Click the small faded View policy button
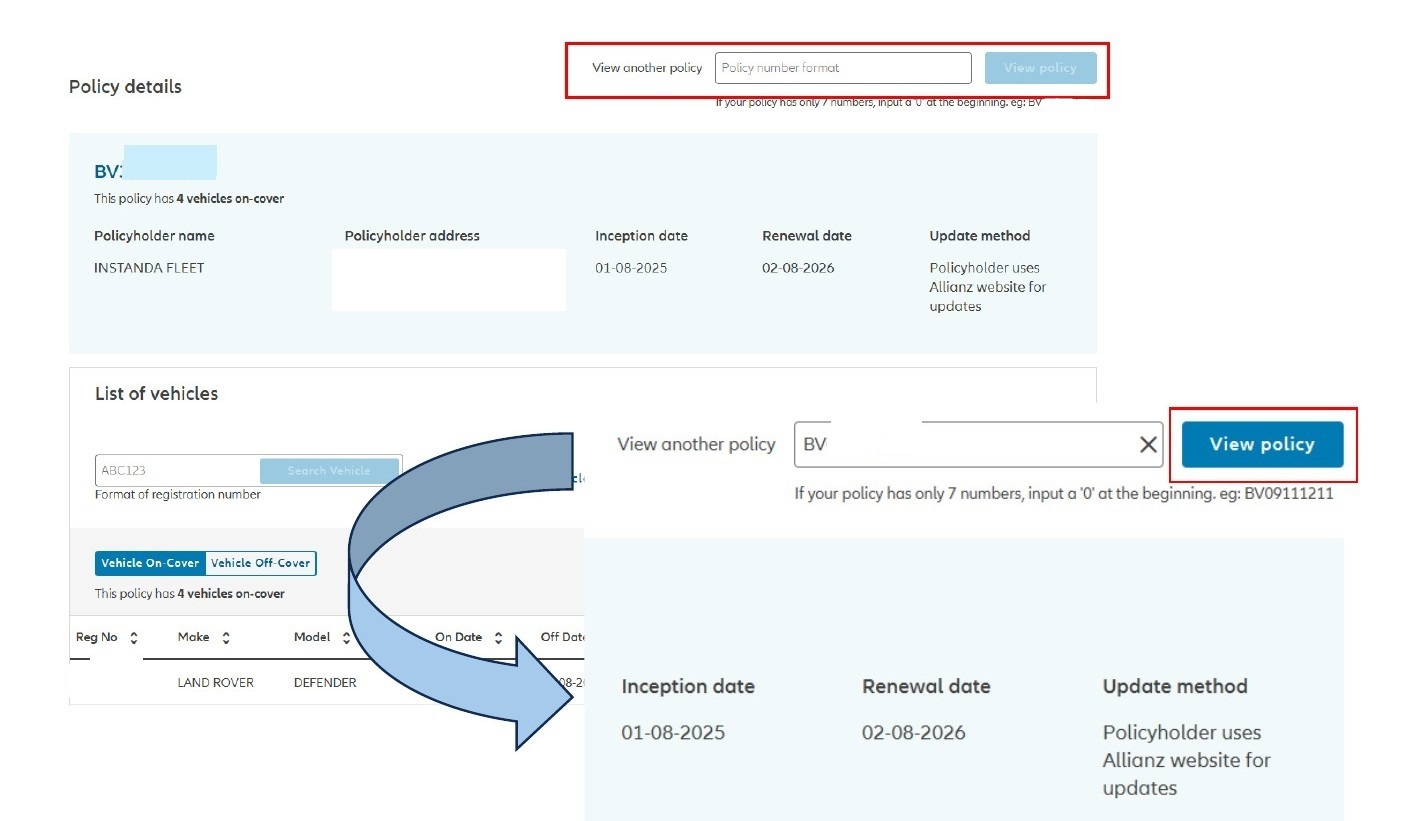The height and width of the screenshot is (821, 1414). click(x=1040, y=68)
